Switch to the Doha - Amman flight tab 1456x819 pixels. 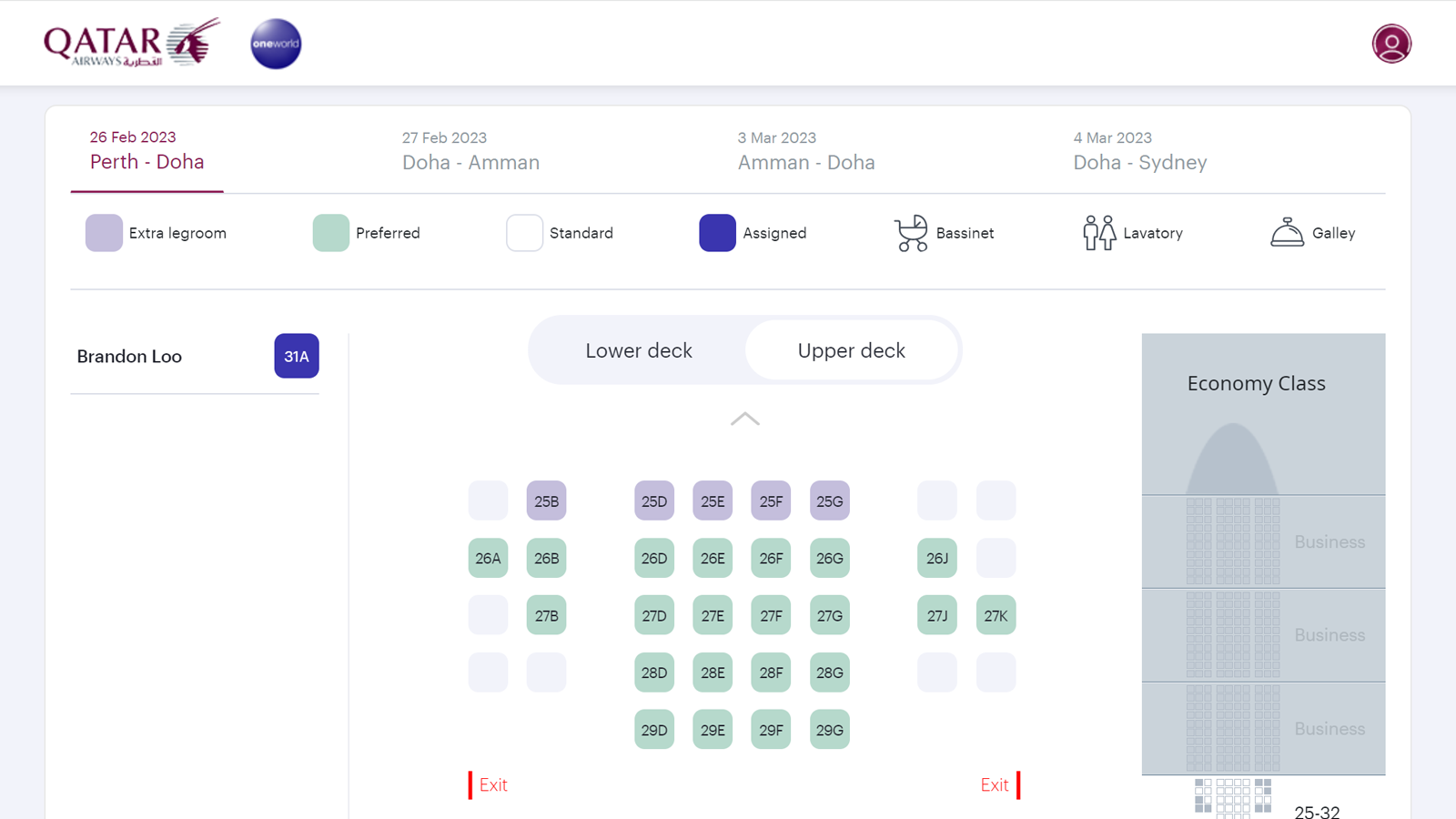pyautogui.click(x=470, y=151)
